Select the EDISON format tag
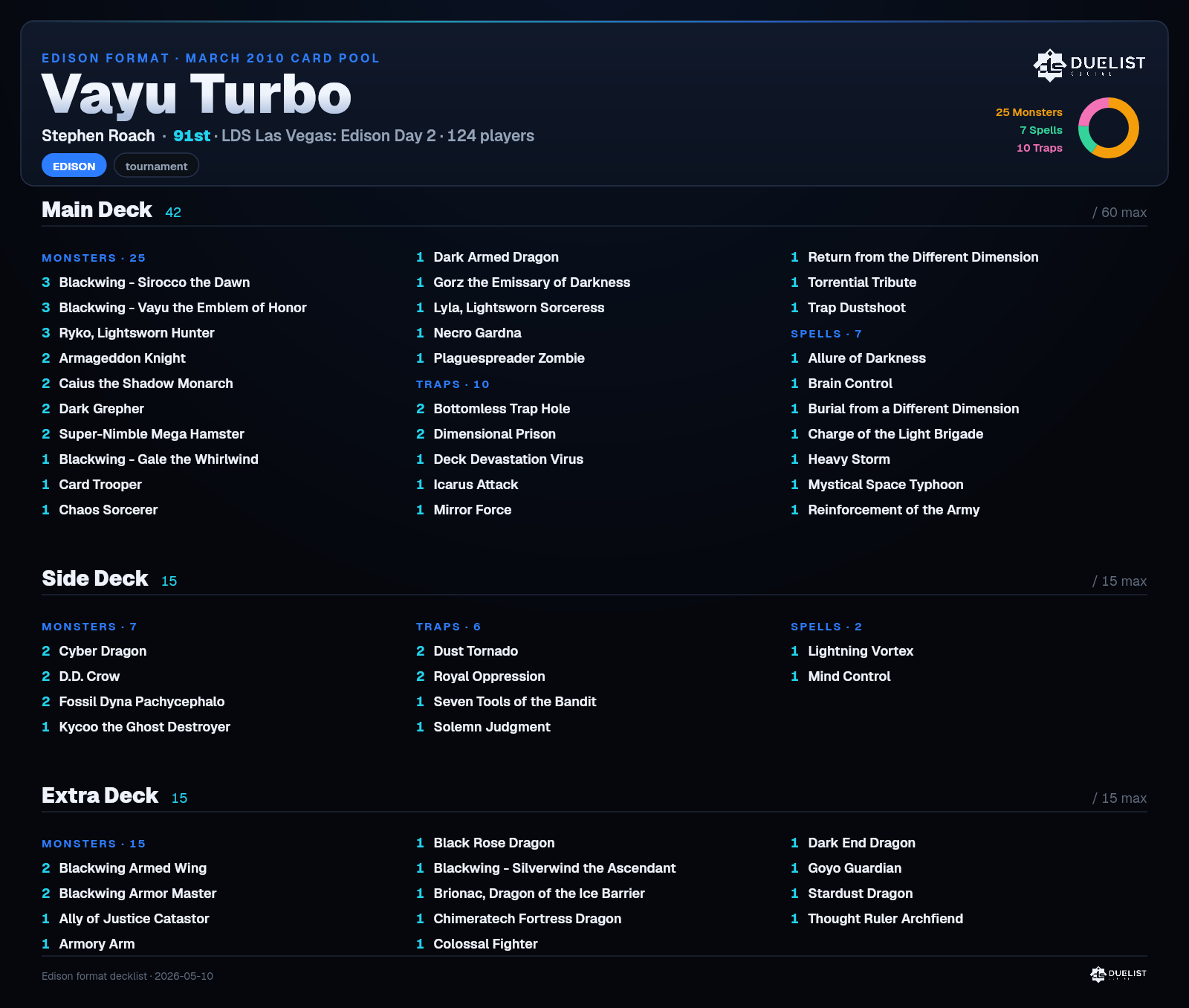The height and width of the screenshot is (1008, 1189). [x=74, y=166]
